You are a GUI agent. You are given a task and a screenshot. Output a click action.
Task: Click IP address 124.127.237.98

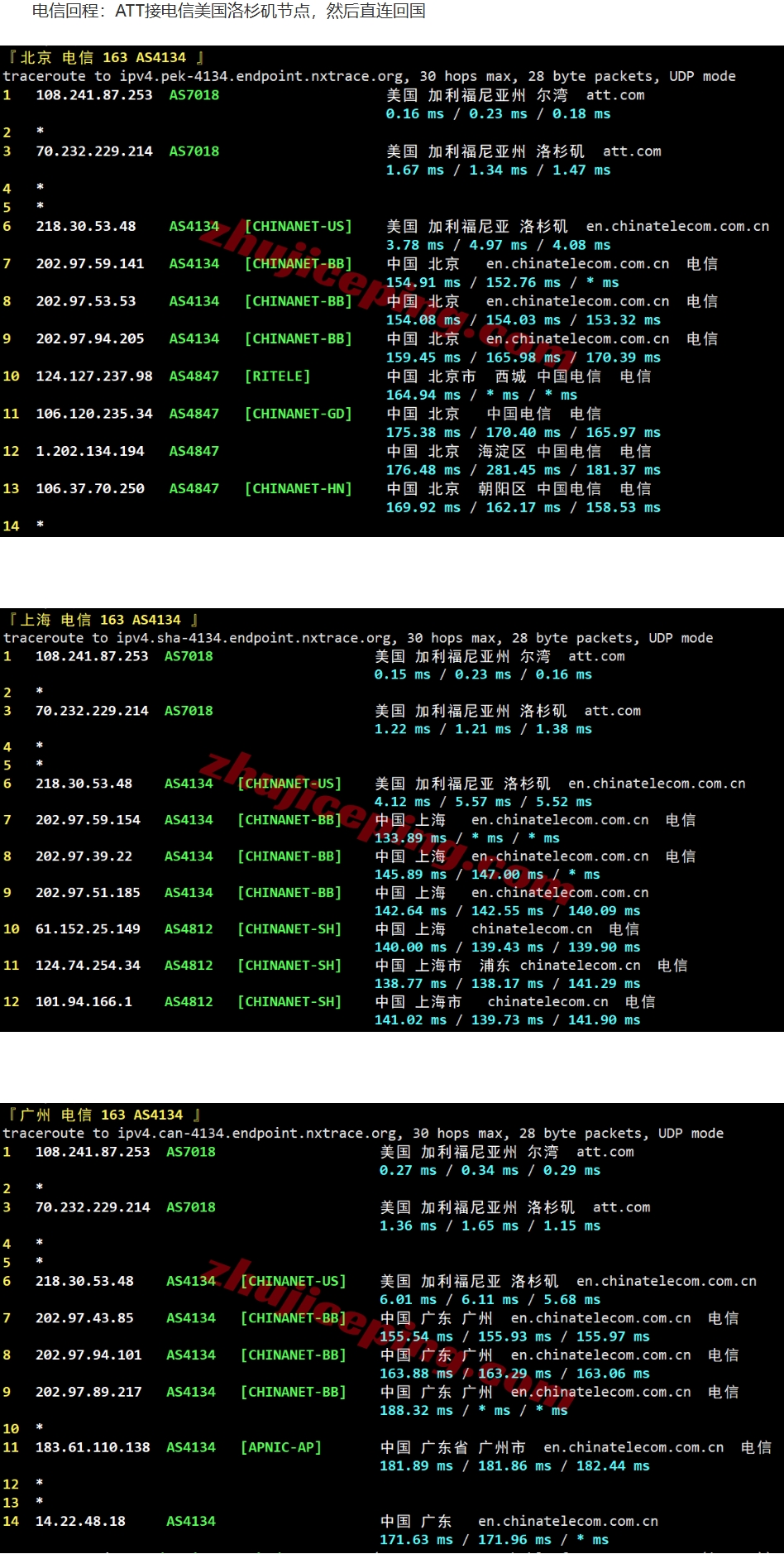(94, 377)
